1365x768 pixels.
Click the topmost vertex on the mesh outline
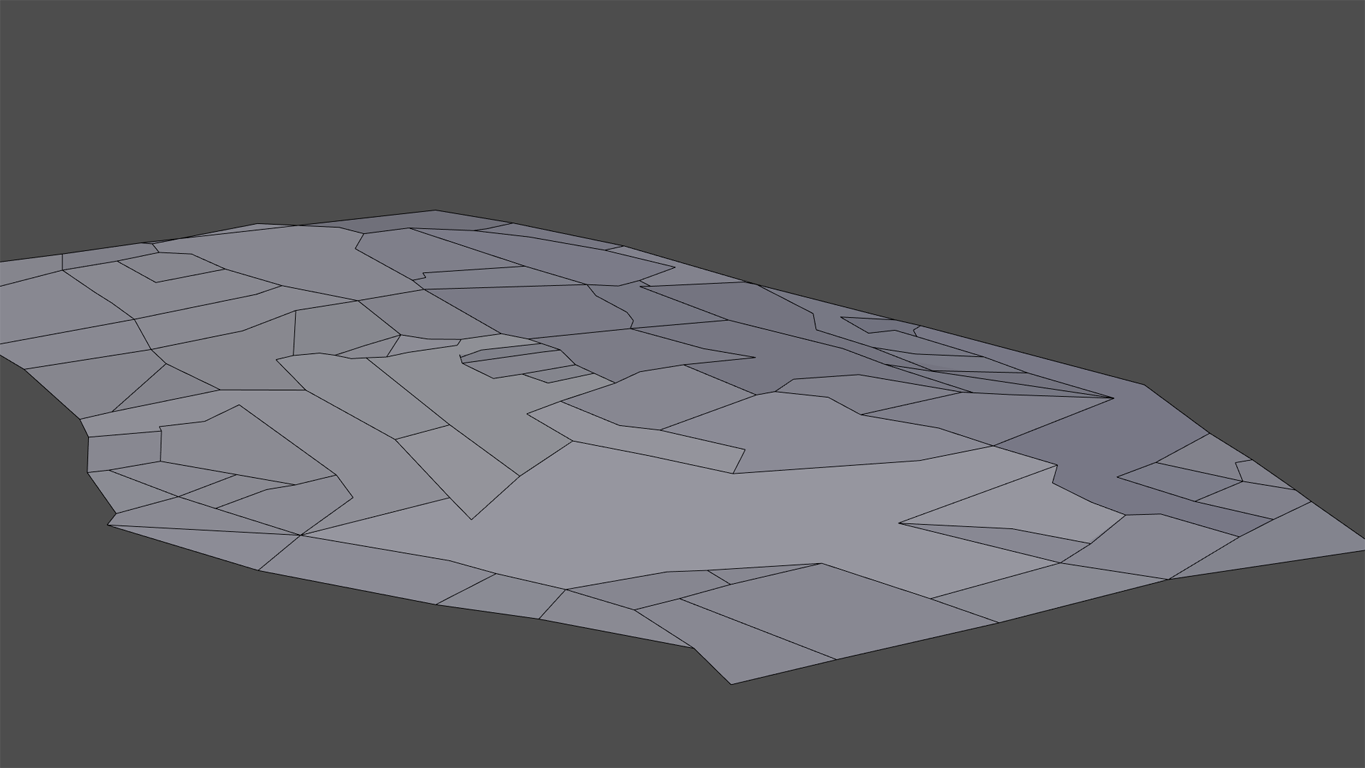point(435,210)
